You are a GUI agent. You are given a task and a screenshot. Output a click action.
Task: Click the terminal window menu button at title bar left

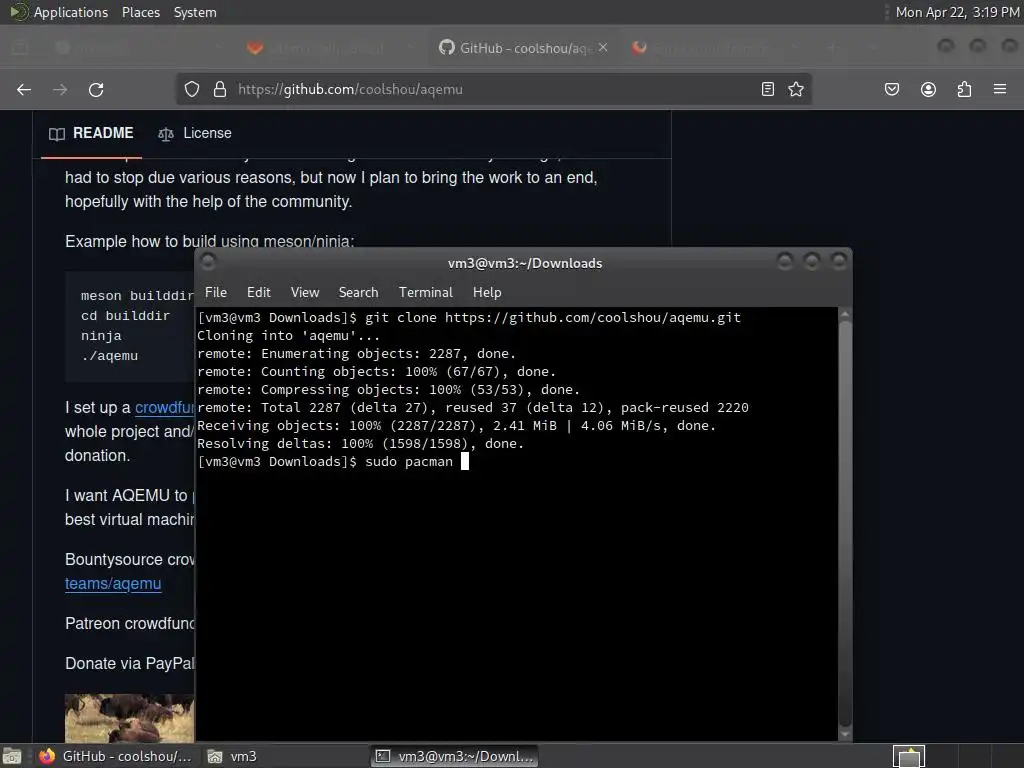(208, 262)
